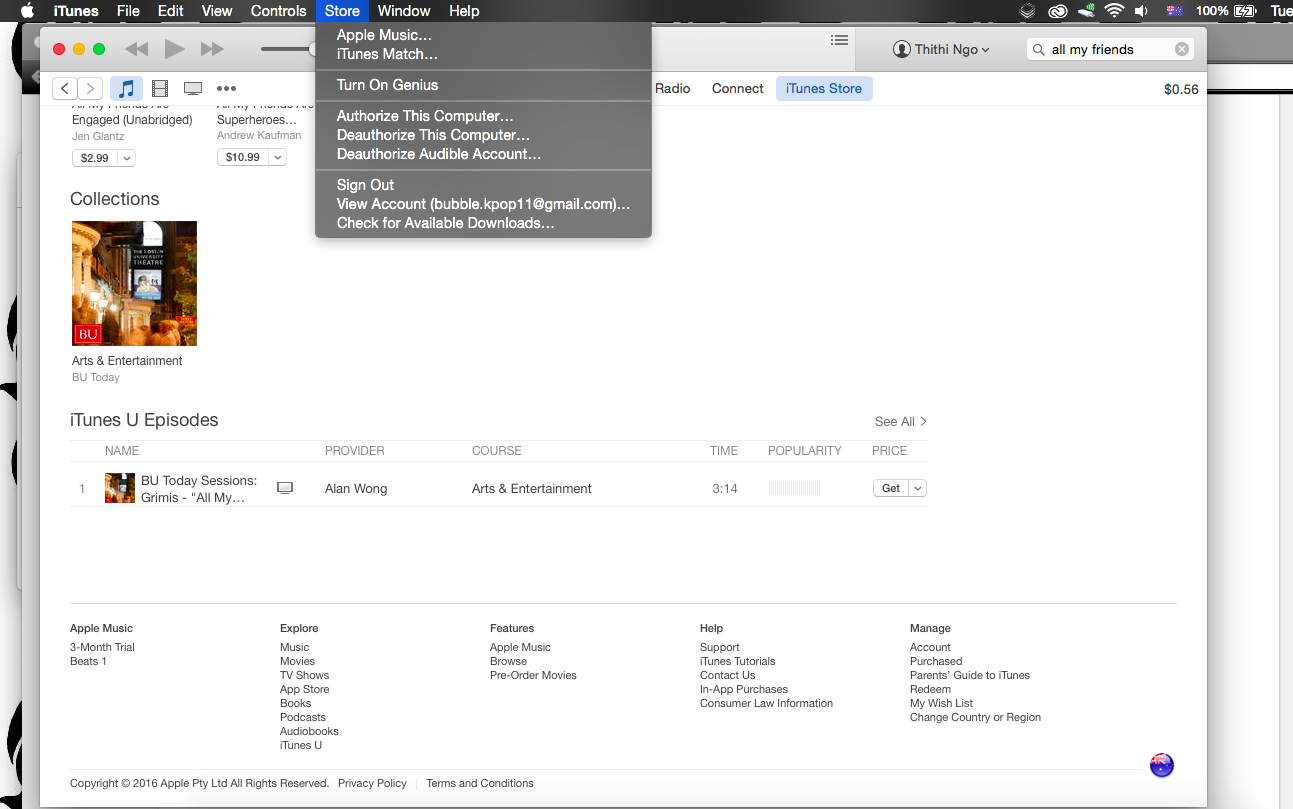The width and height of the screenshot is (1293, 809).
Task: Expand the Thithi Ngo account dropdown
Action: (941, 49)
